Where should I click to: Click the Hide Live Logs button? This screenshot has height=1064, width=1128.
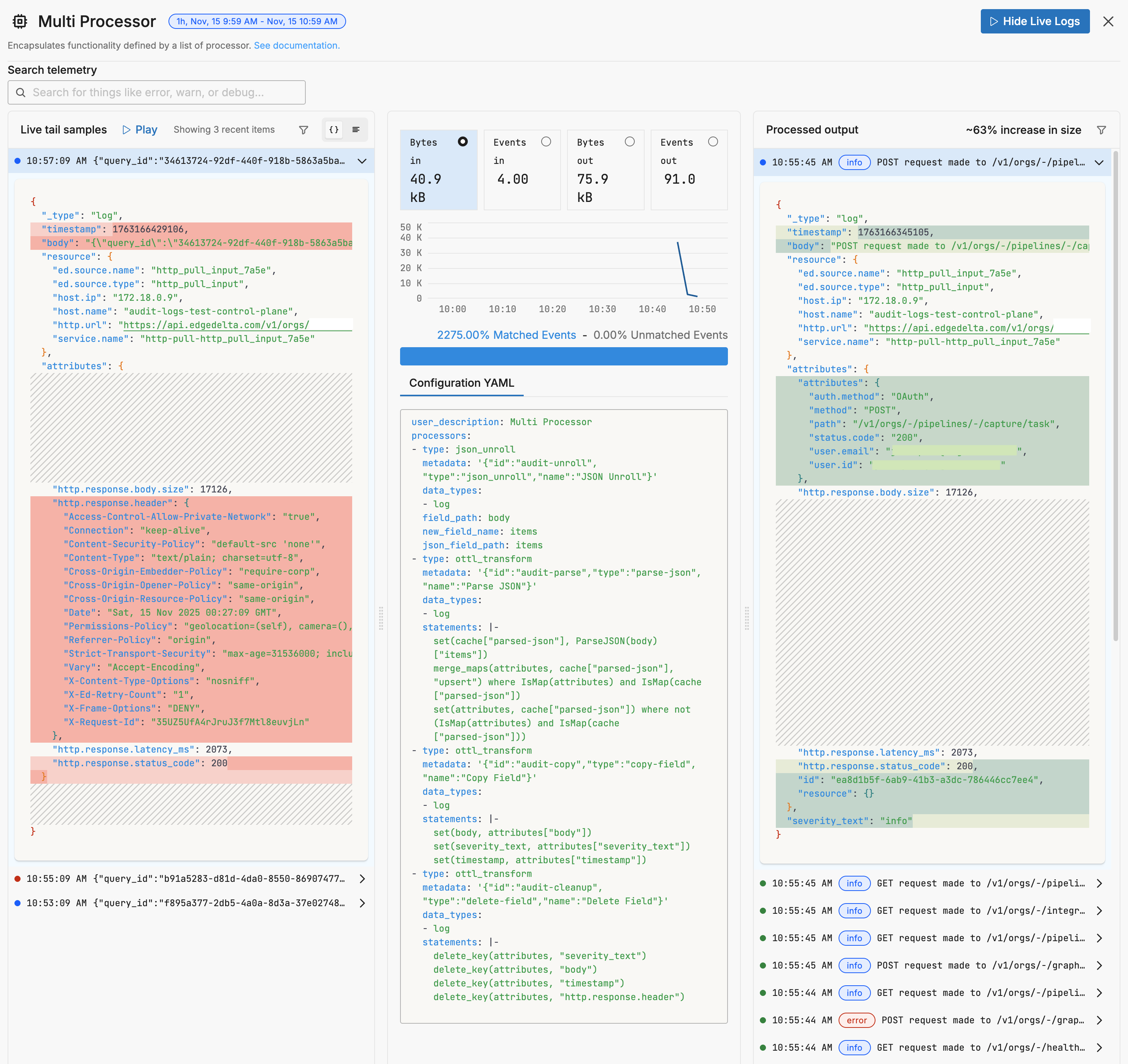1034,21
